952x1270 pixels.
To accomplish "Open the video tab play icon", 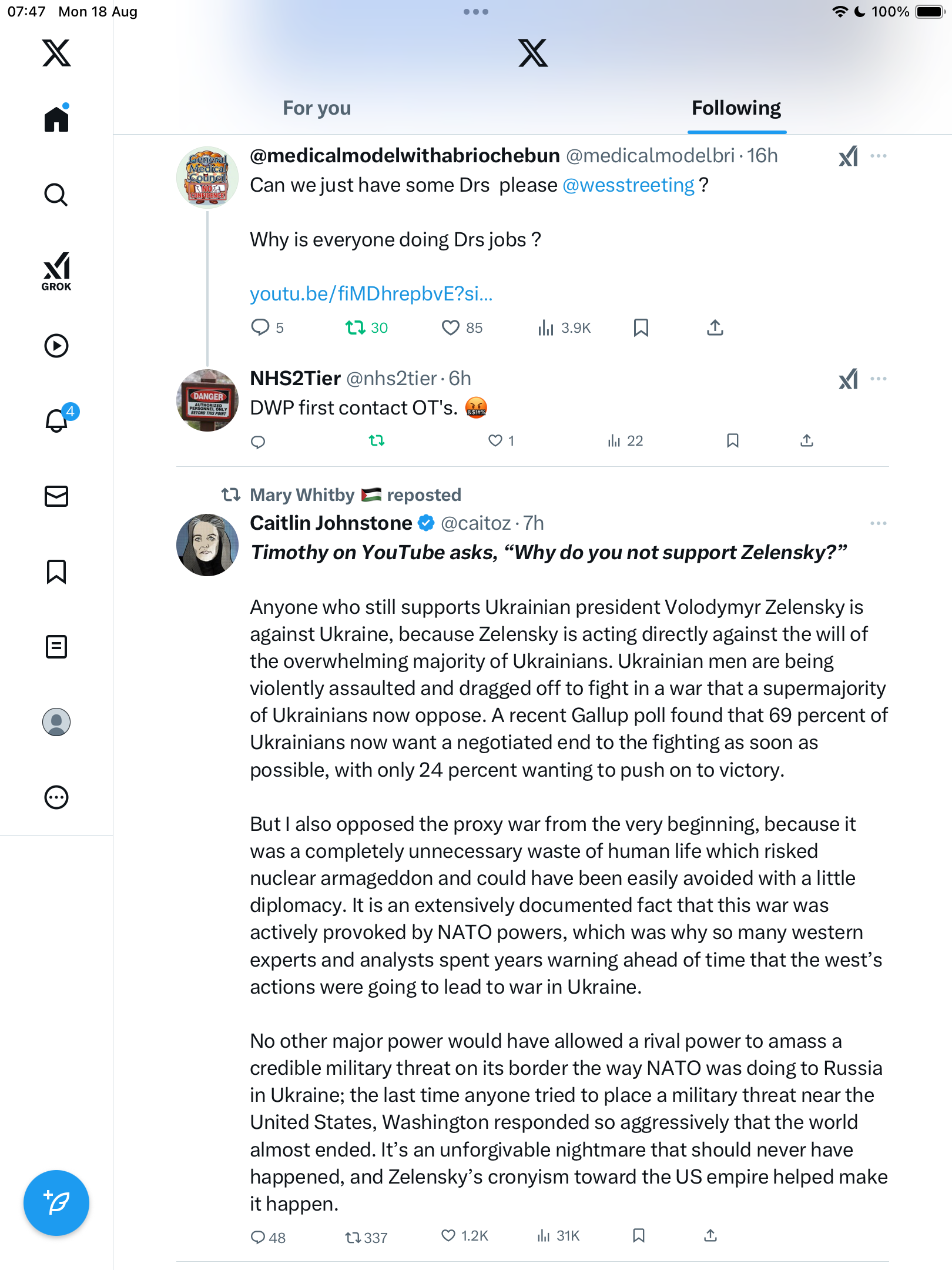I will 56,346.
